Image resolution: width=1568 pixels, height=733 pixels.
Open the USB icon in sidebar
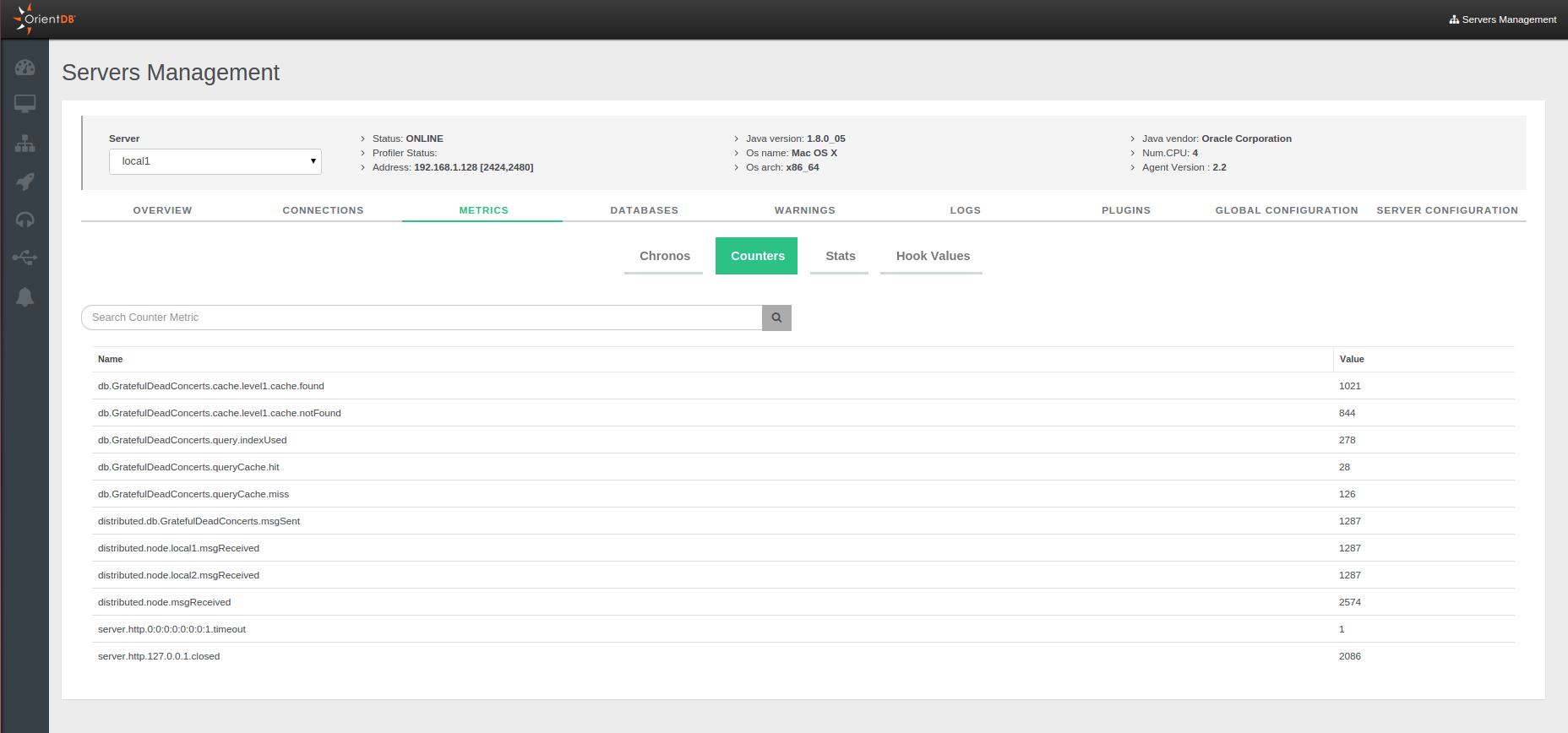click(x=24, y=258)
